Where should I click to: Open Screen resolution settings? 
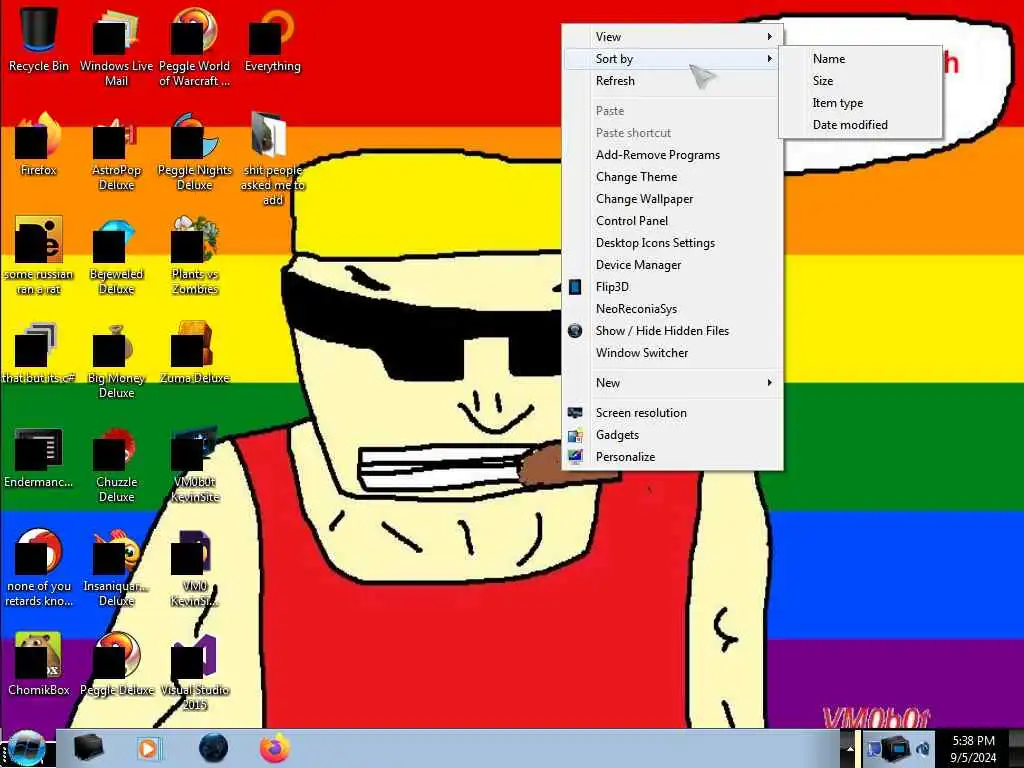673,413
